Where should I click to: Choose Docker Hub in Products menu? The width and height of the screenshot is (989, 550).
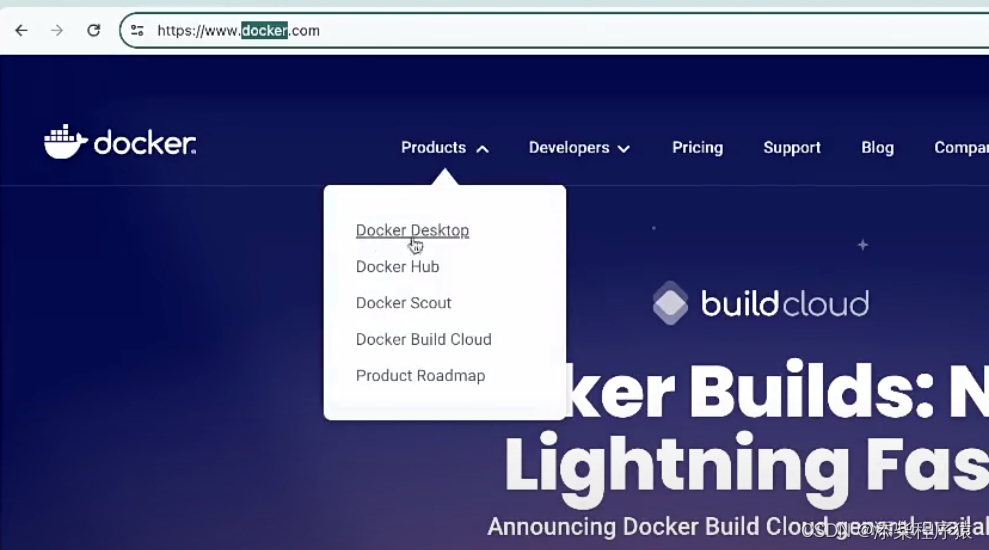tap(397, 267)
